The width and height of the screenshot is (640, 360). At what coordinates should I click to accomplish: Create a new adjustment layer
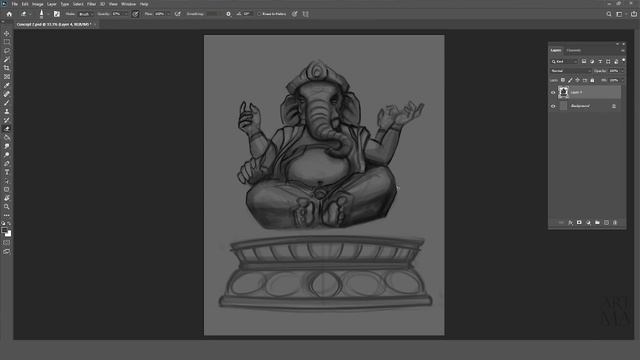tap(588, 222)
